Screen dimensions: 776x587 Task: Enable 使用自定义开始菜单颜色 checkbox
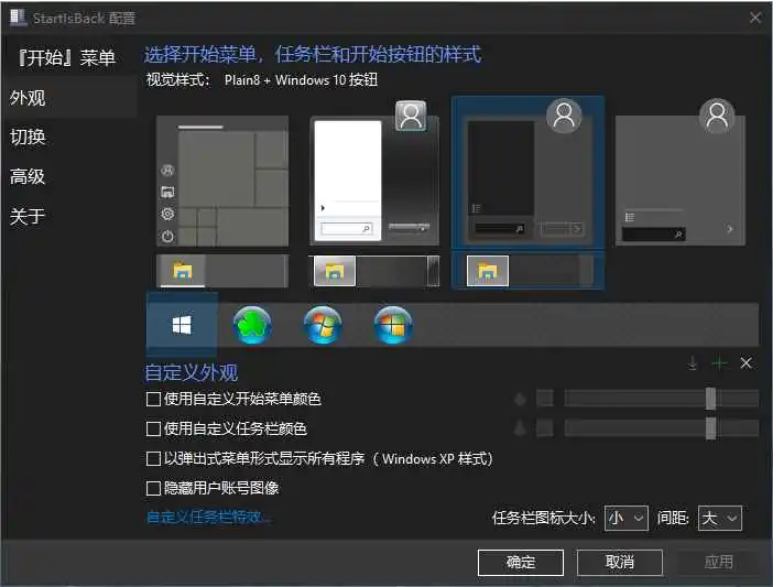tap(153, 399)
